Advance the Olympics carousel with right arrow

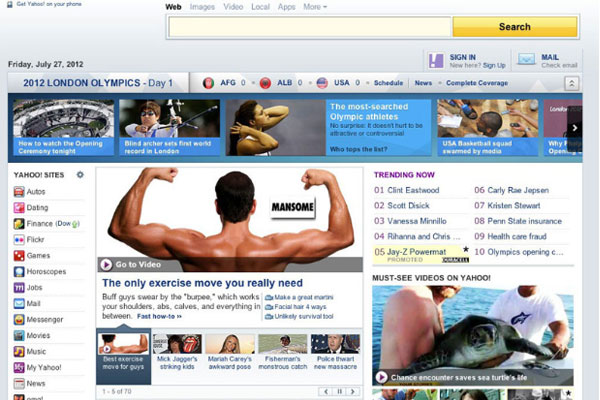574,128
